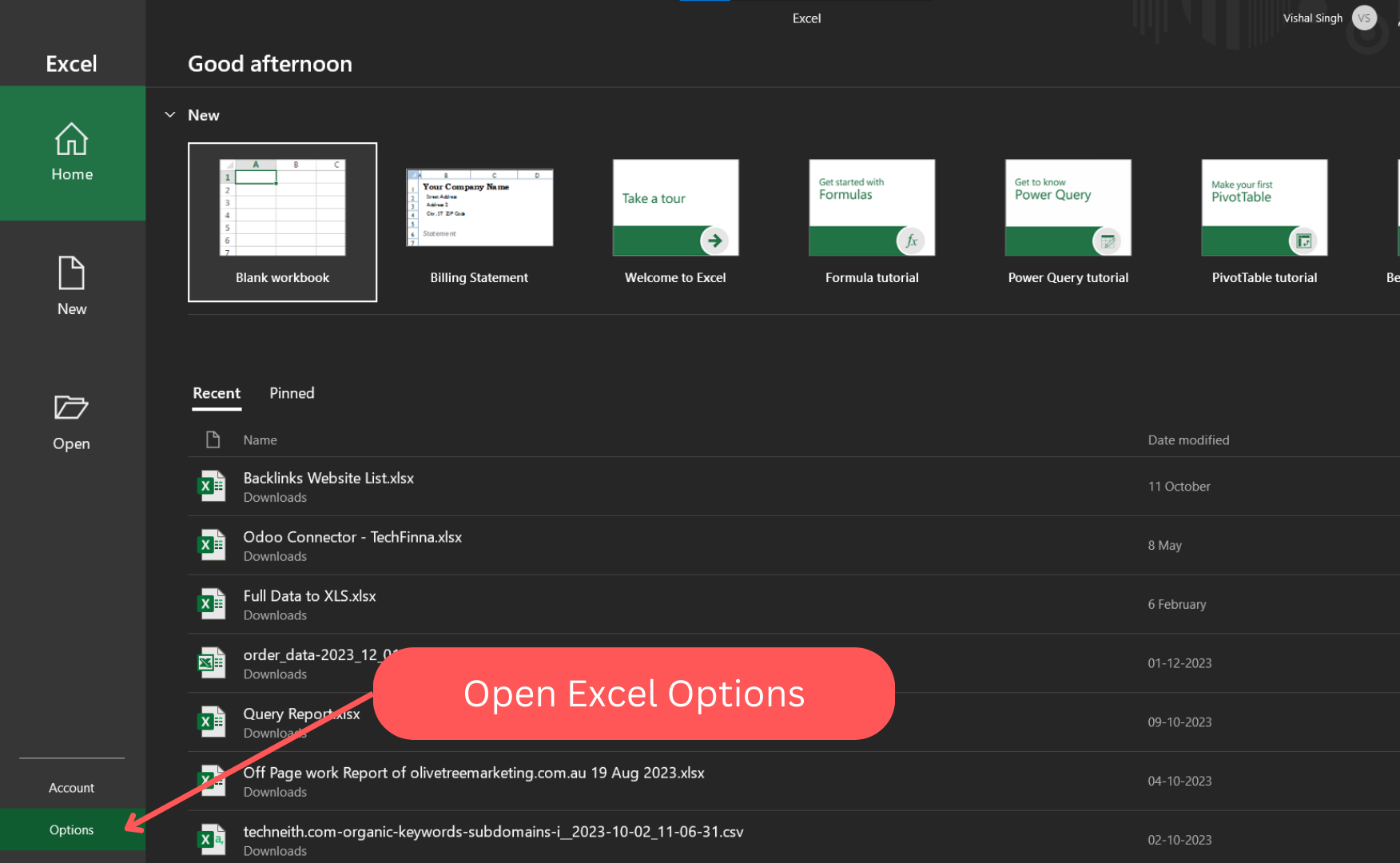The image size is (1400, 863).
Task: Click CSV file icon for techneith.com keywords file
Action: [x=212, y=840]
